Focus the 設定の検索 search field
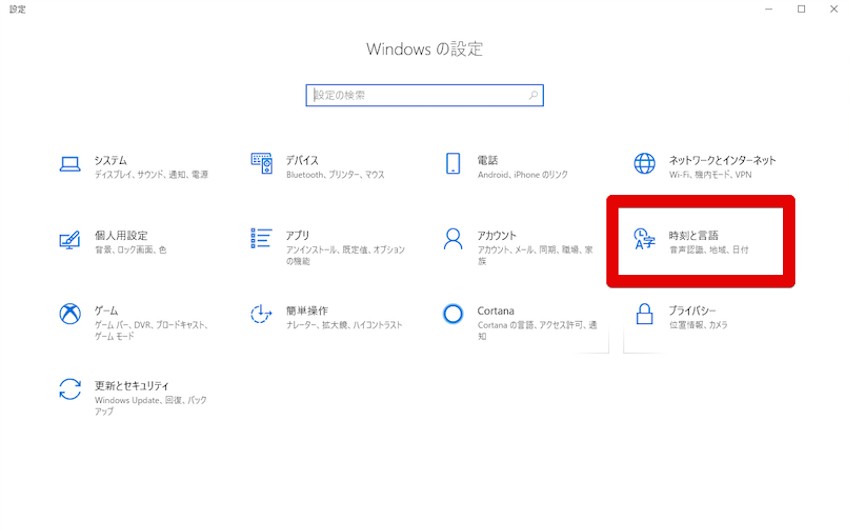The image size is (849, 531). coord(418,95)
